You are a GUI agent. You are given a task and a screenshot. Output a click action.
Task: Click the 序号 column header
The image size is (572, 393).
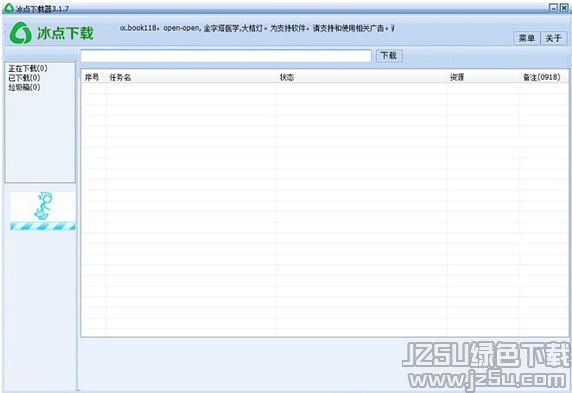[x=94, y=77]
